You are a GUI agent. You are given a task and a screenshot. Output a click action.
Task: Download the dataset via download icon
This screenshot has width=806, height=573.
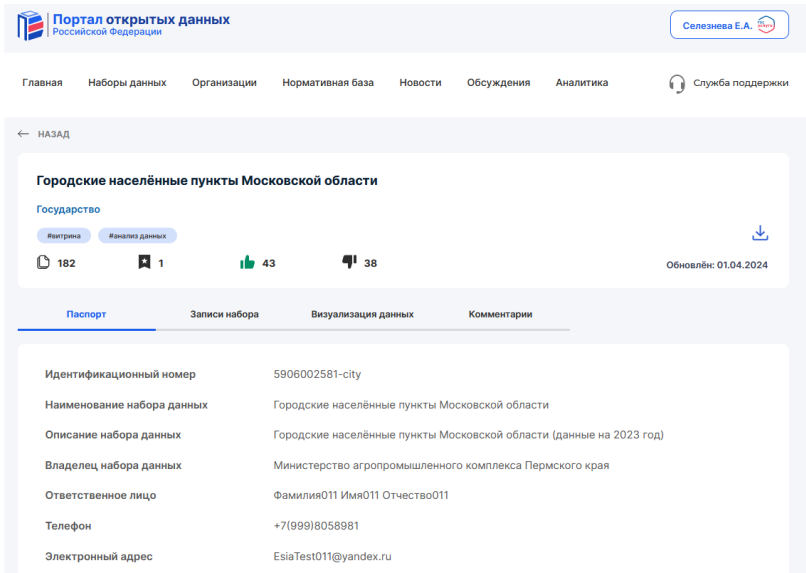pyautogui.click(x=759, y=233)
